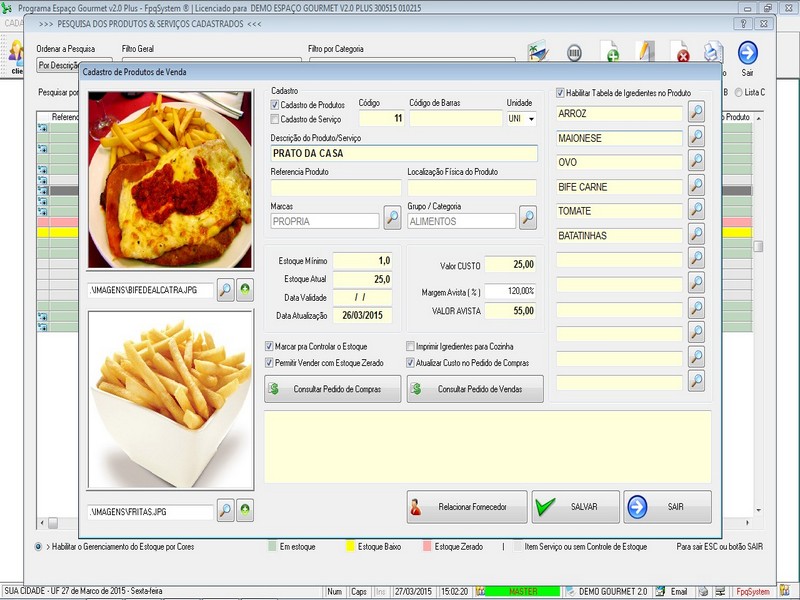This screenshot has height=600, width=800.
Task: Click Estoque Atual field showing 25,0
Action: tap(362, 279)
